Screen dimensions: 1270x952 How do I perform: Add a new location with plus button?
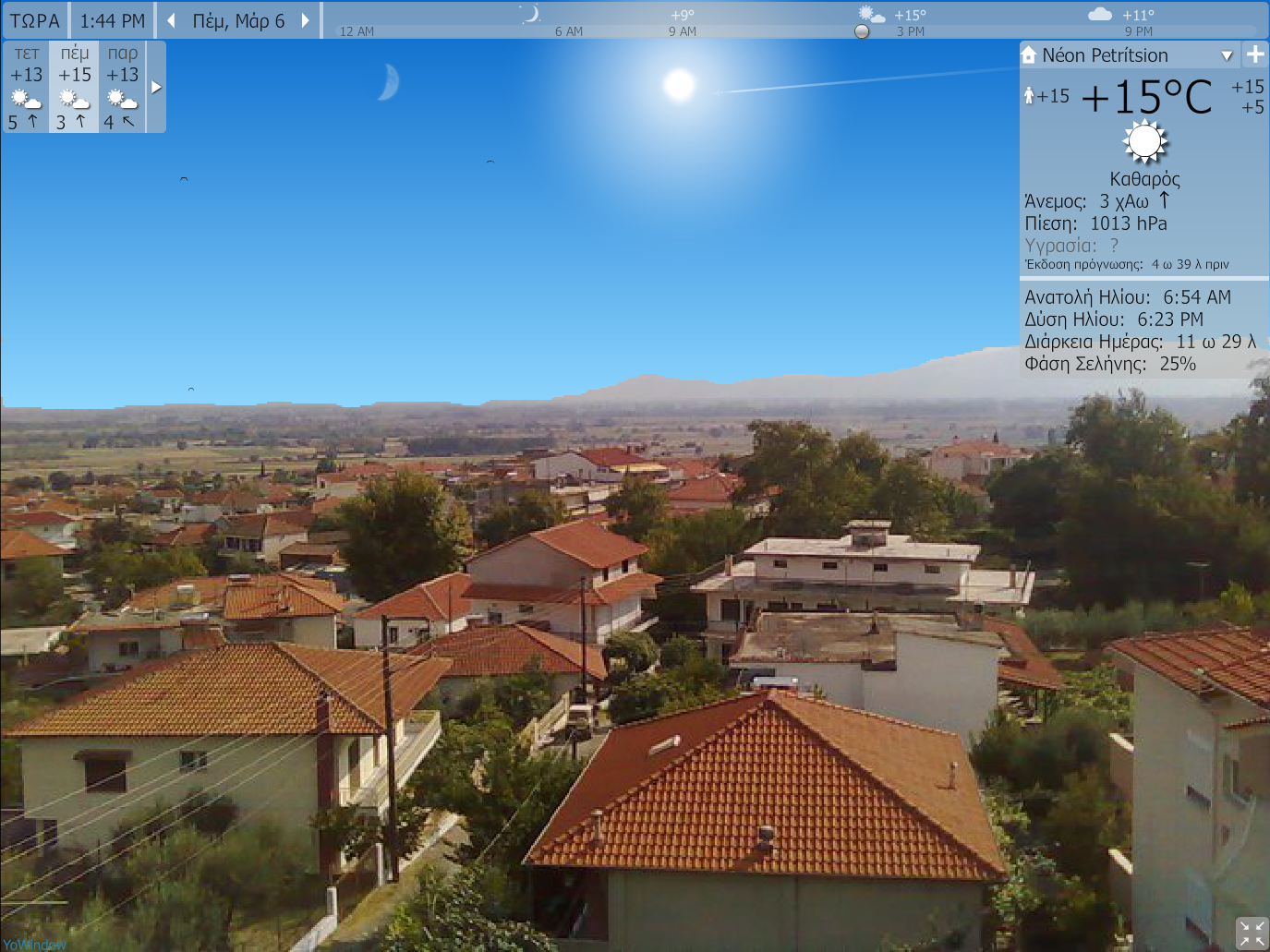coord(1254,54)
